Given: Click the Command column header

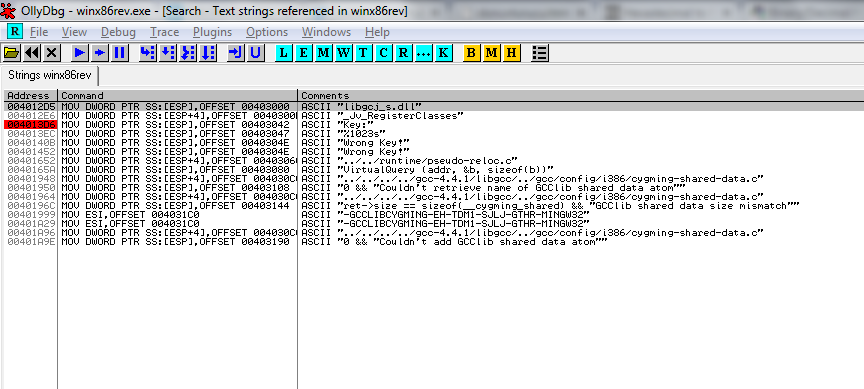Looking at the screenshot, I should coord(177,95).
